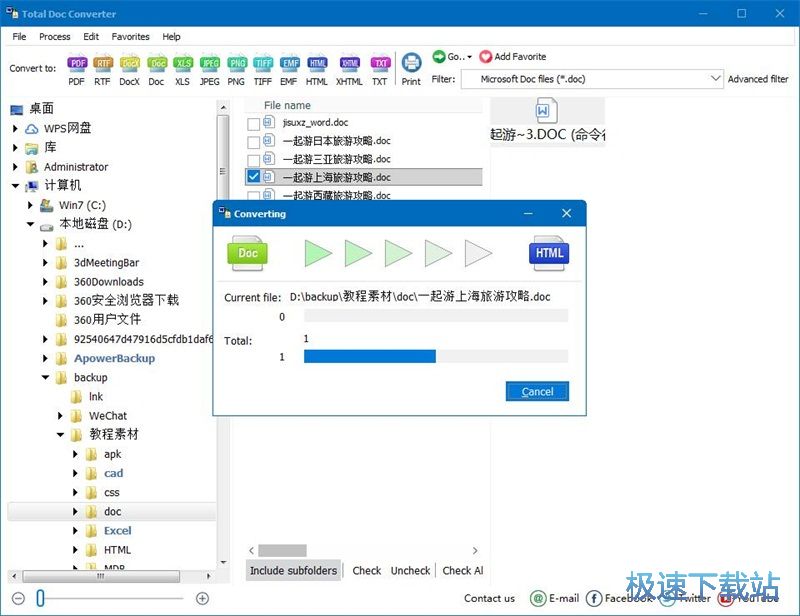This screenshot has height=616, width=800.
Task: Select file 一起游上海旅游攻略.doc
Action: click(x=337, y=178)
